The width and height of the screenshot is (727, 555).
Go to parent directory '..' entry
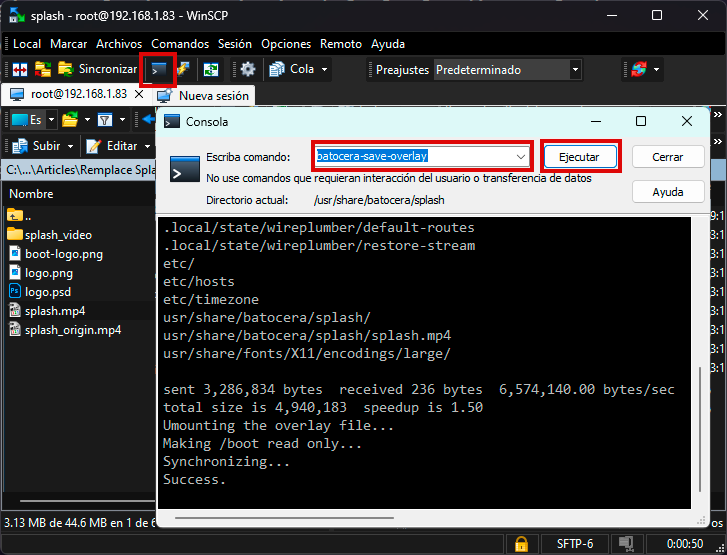coord(19,216)
